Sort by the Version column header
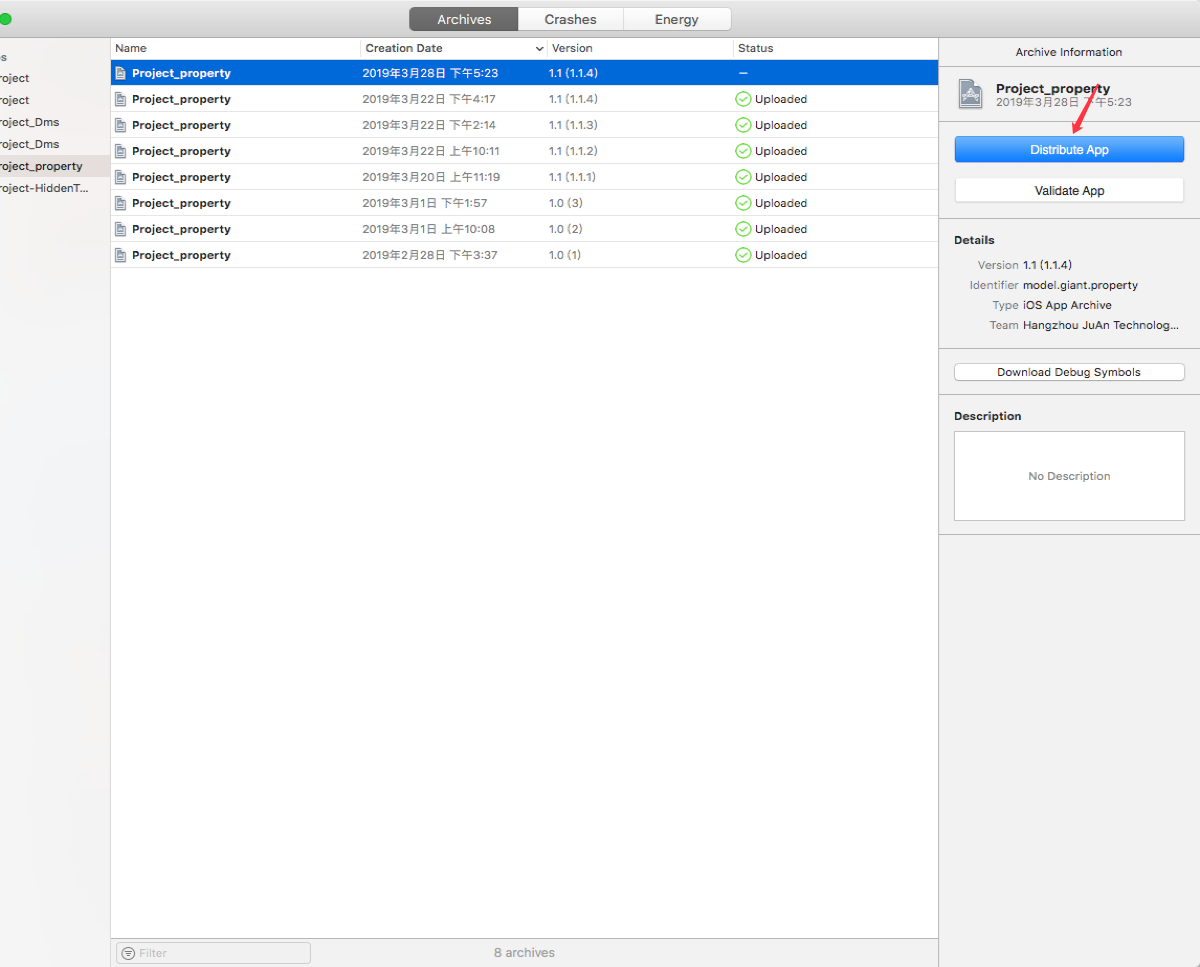Image resolution: width=1200 pixels, height=967 pixels. pos(640,48)
